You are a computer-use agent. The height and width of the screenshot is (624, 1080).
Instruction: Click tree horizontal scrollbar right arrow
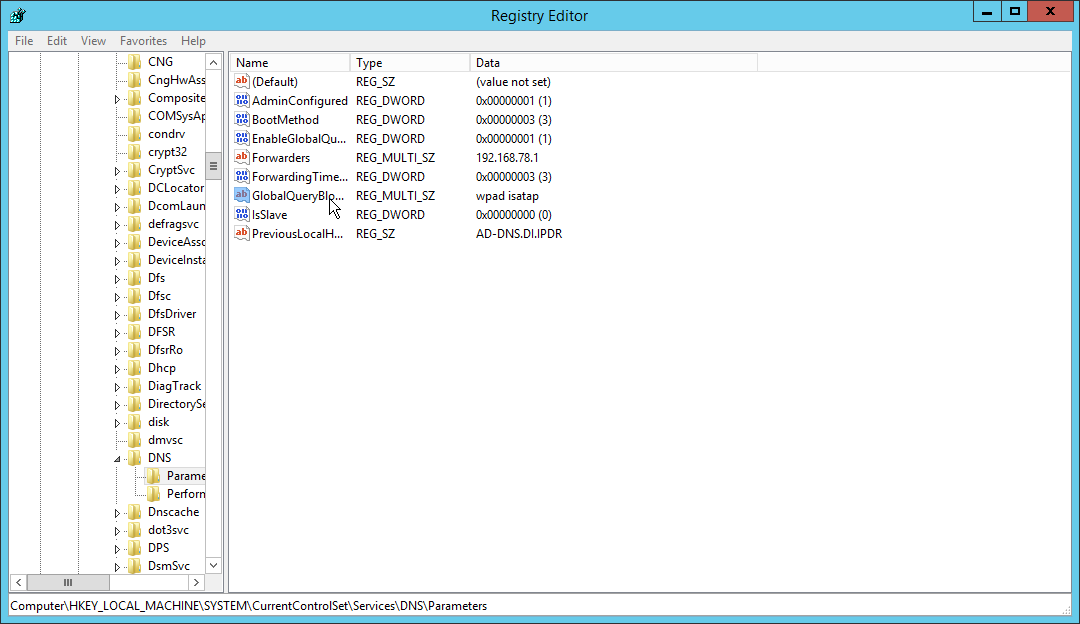coord(196,583)
